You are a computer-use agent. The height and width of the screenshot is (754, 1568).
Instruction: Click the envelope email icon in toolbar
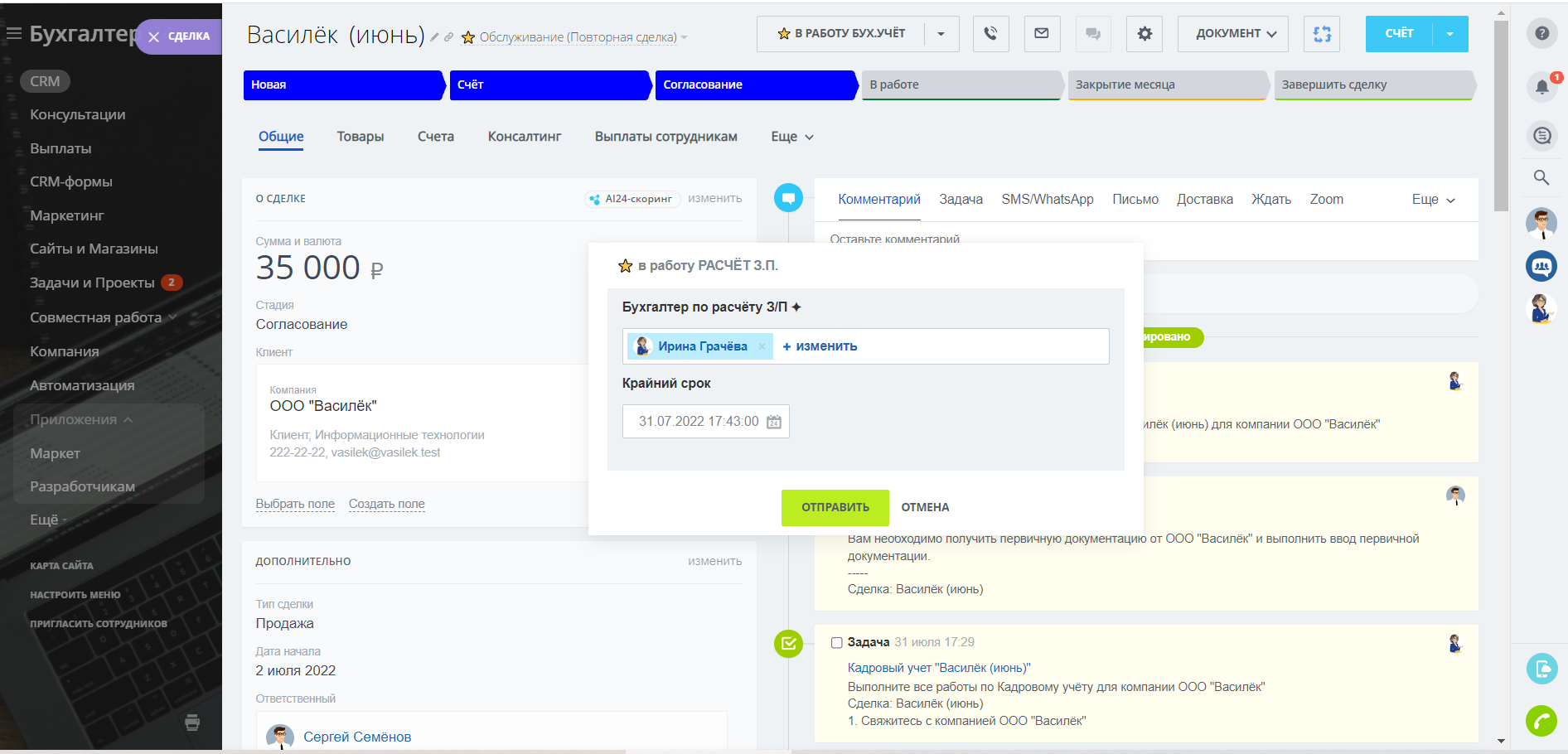click(x=1042, y=34)
